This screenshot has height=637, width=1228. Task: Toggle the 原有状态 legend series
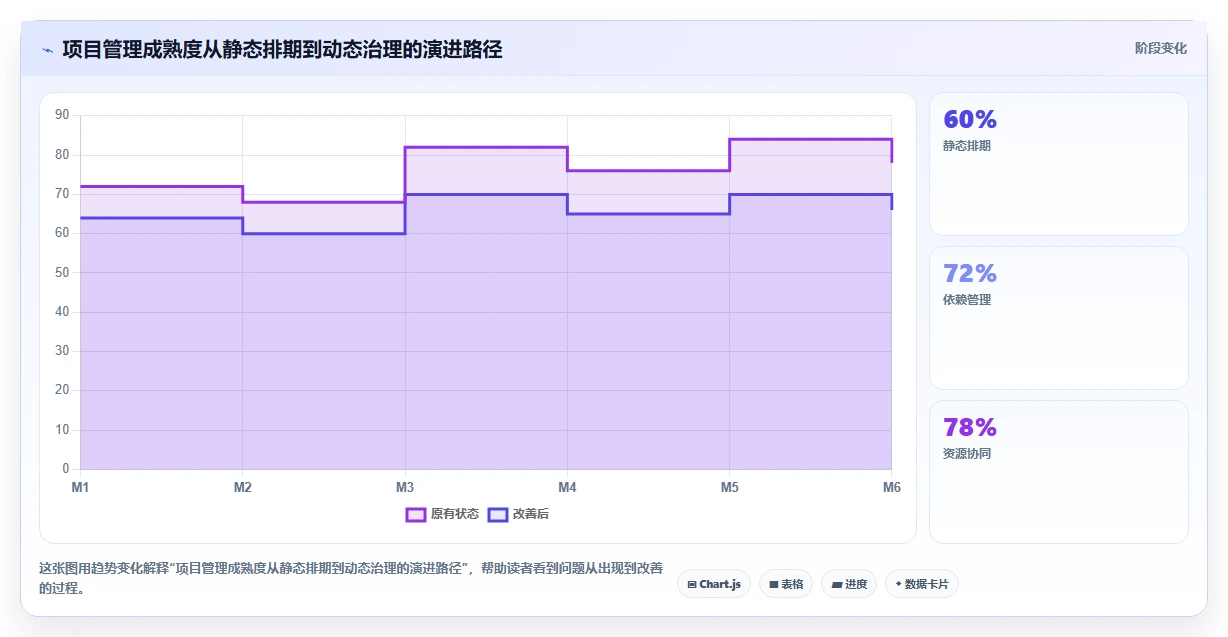click(x=442, y=514)
